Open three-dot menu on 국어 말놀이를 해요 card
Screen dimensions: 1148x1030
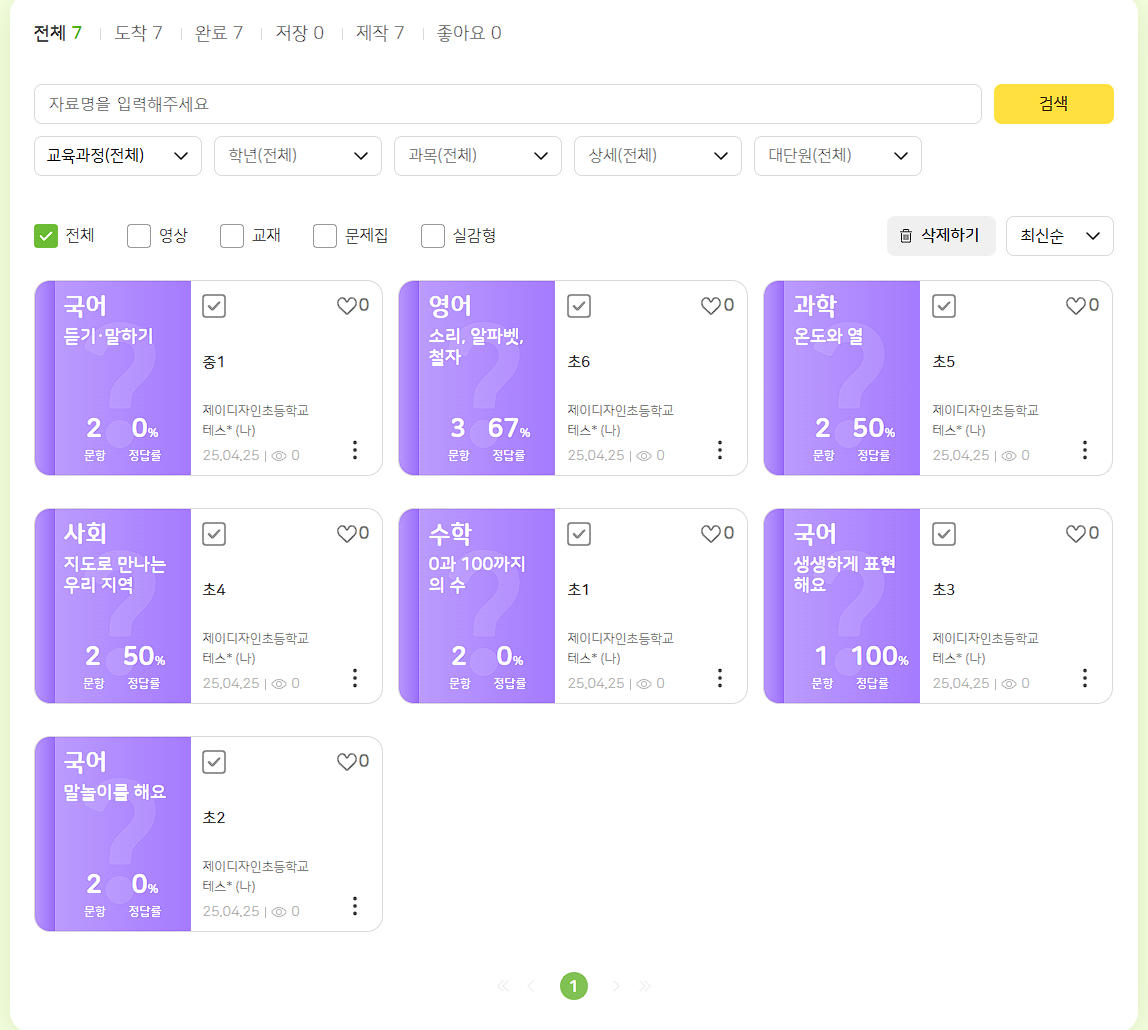[x=354, y=906]
